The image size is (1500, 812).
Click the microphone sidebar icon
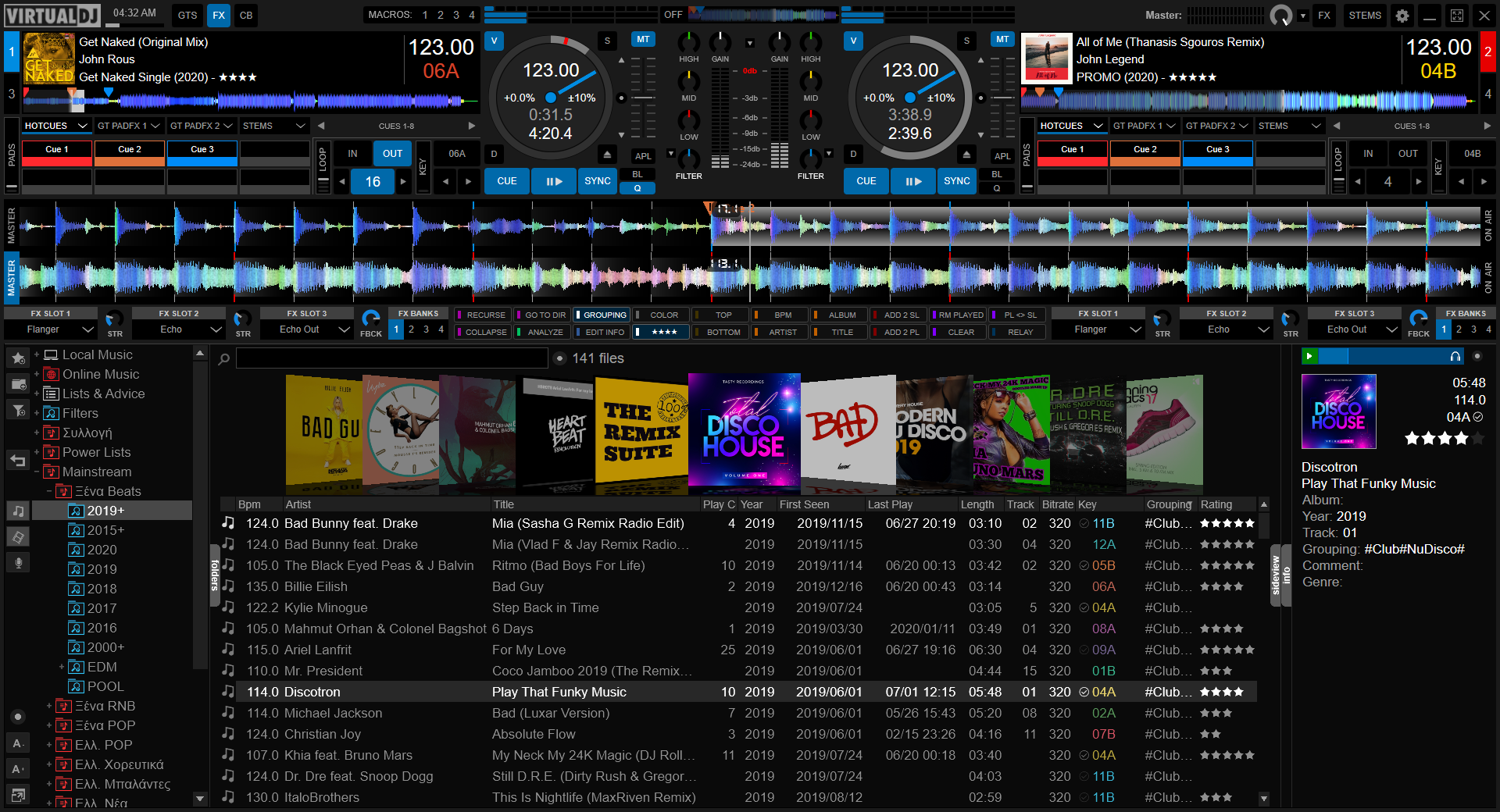point(18,563)
